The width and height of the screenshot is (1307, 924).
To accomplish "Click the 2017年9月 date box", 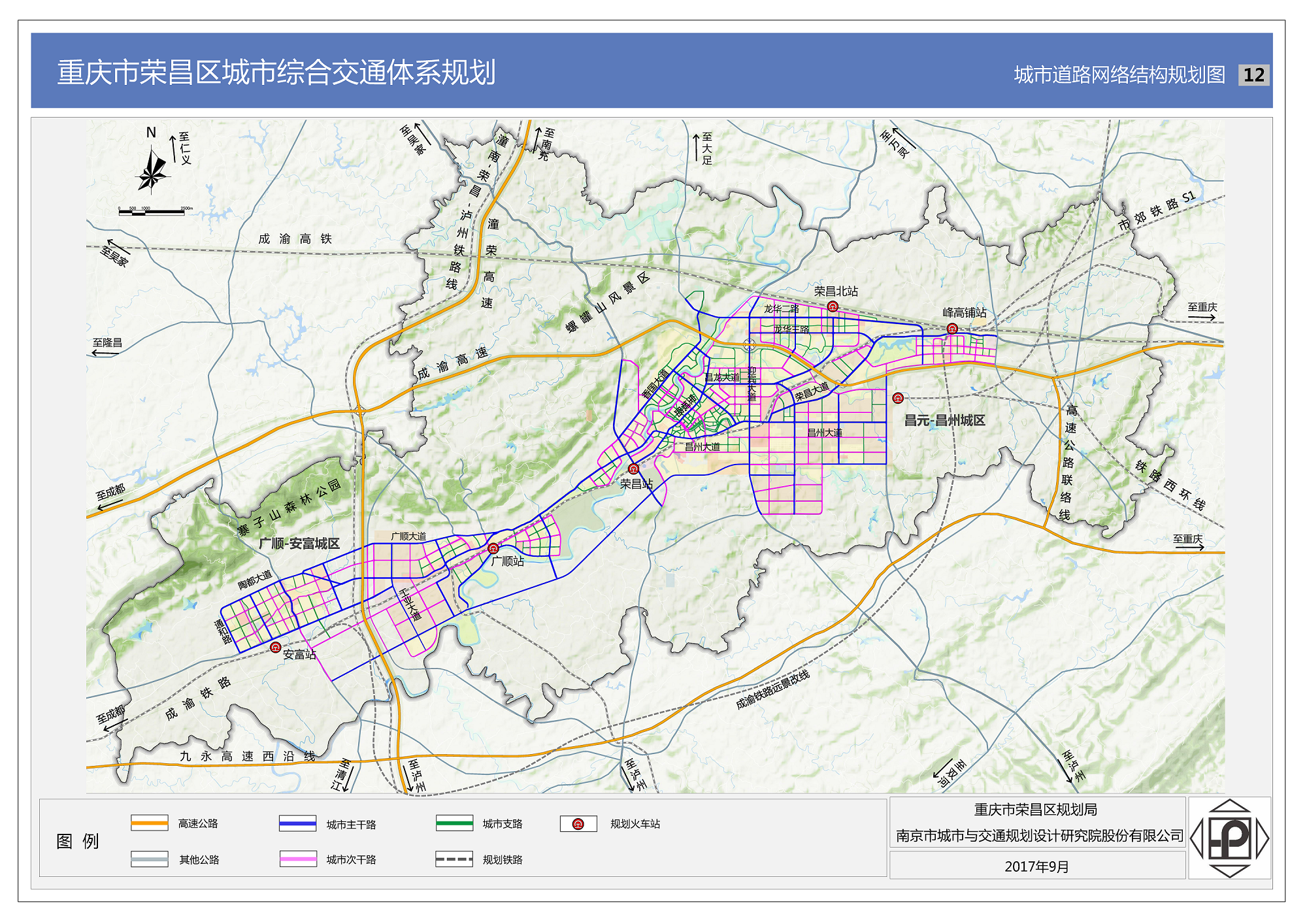I will (x=1037, y=866).
